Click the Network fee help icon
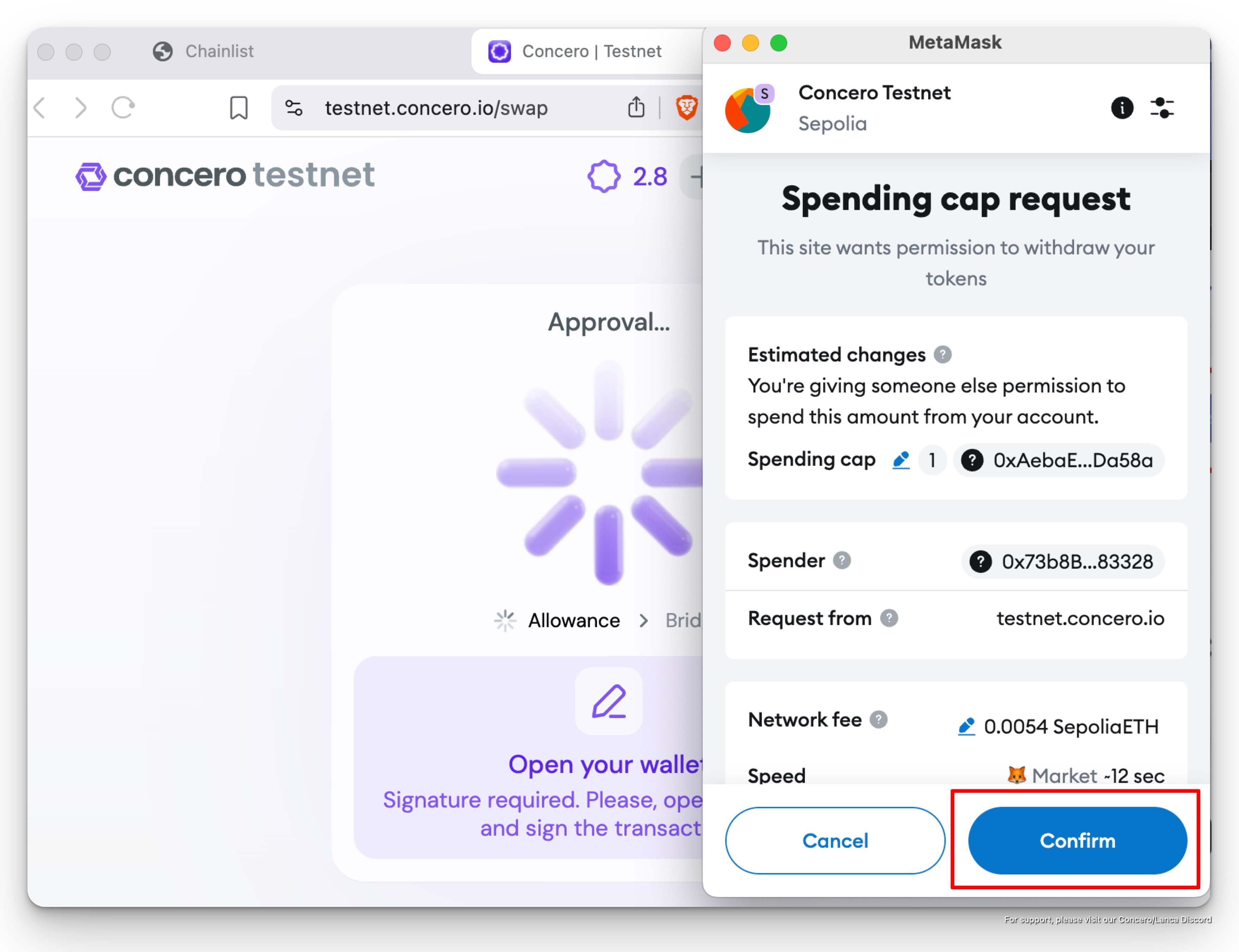 (x=879, y=720)
